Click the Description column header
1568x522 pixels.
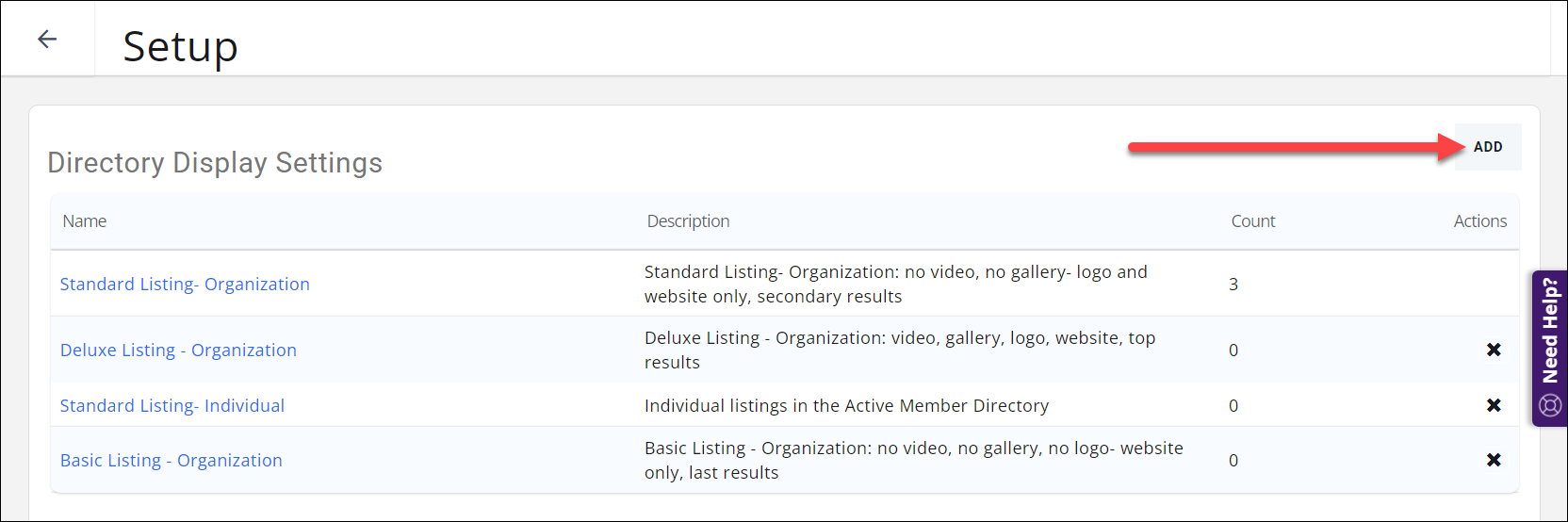pyautogui.click(x=688, y=221)
